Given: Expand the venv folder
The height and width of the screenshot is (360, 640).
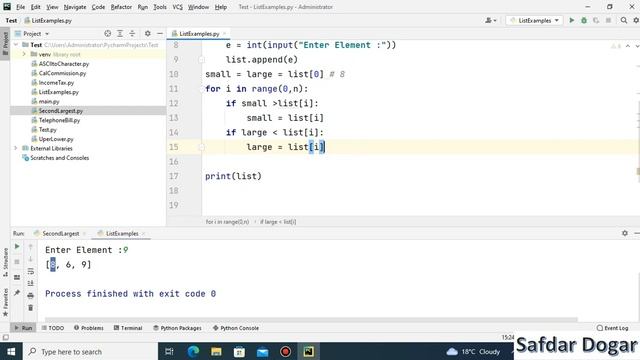Looking at the screenshot, I should pyautogui.click(x=24, y=54).
